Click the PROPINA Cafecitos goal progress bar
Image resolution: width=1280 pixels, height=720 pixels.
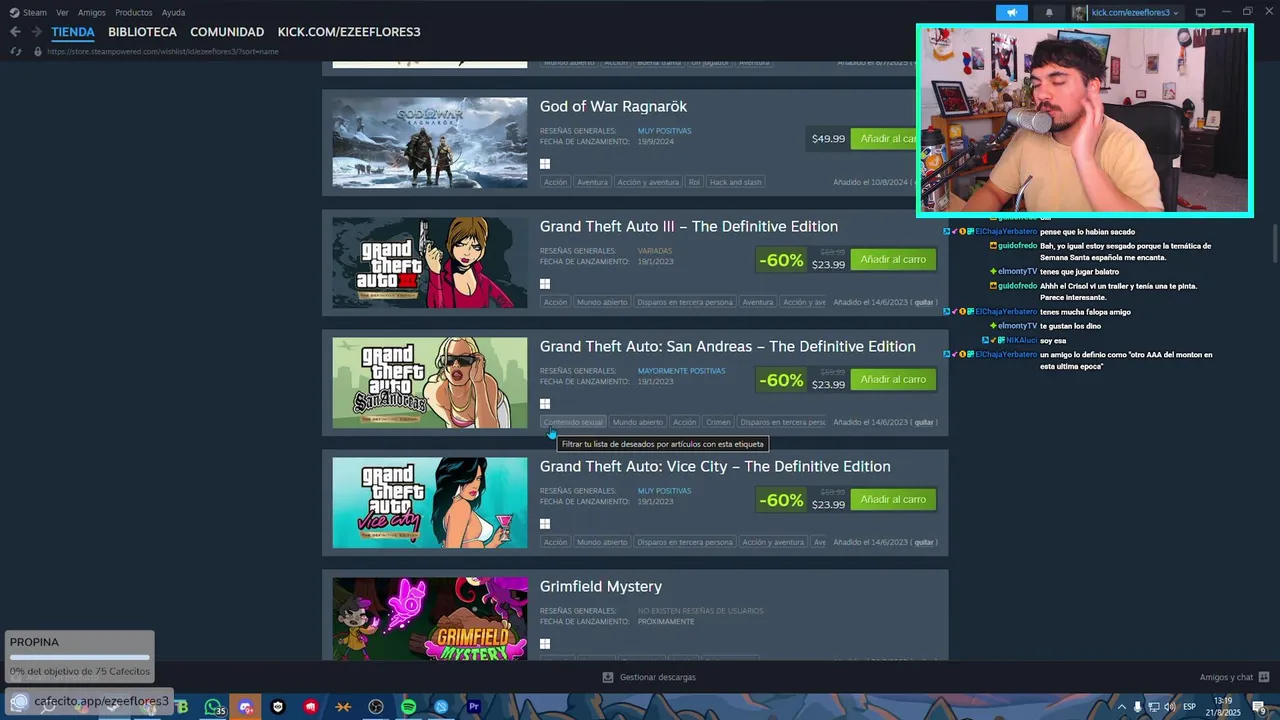coord(79,657)
